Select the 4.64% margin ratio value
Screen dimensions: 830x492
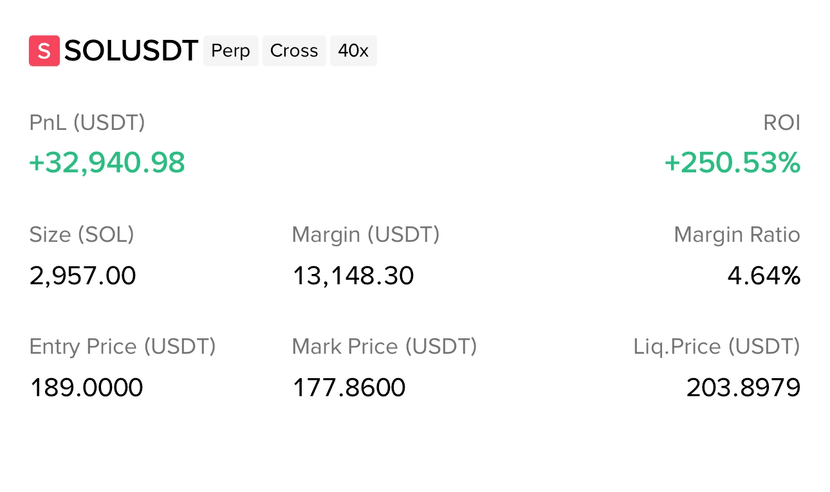click(x=764, y=275)
